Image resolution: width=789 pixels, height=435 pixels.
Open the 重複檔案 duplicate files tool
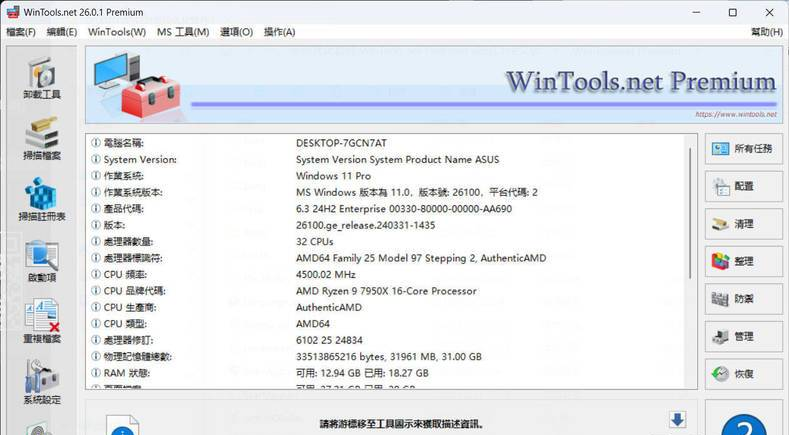tap(41, 322)
